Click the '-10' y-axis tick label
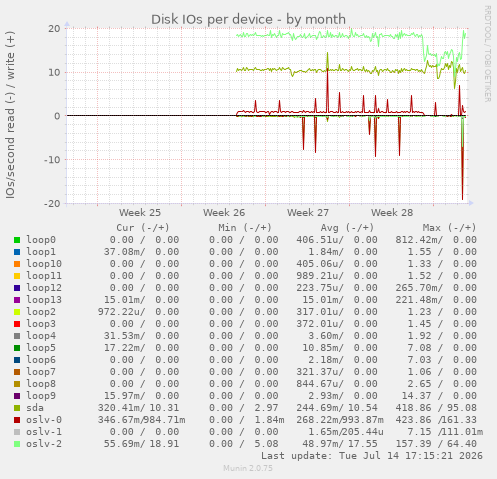The height and width of the screenshot is (479, 497). coord(52,160)
